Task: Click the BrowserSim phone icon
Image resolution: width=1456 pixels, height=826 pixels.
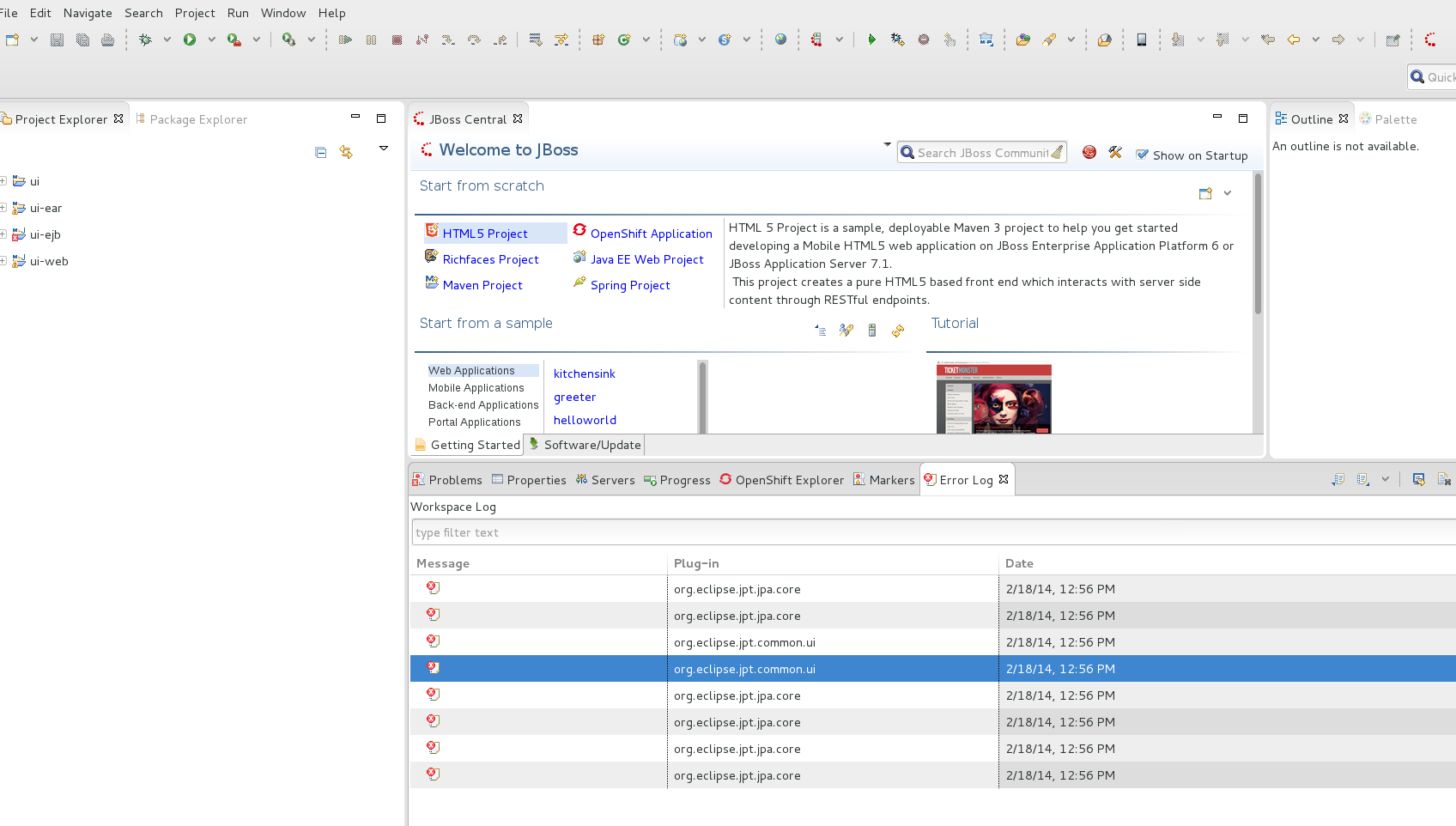Action: click(x=1141, y=39)
